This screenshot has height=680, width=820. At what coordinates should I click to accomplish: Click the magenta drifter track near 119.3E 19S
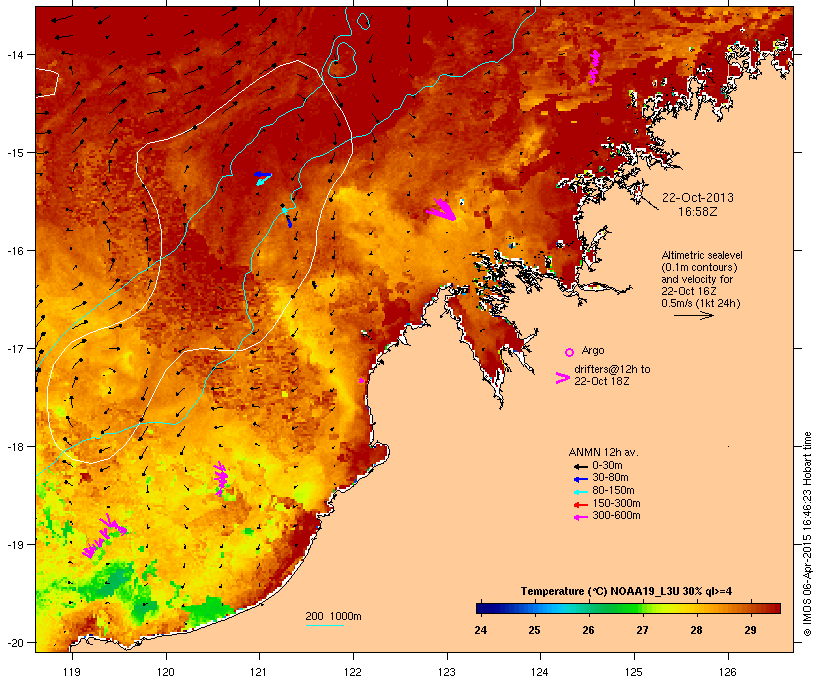point(104,536)
